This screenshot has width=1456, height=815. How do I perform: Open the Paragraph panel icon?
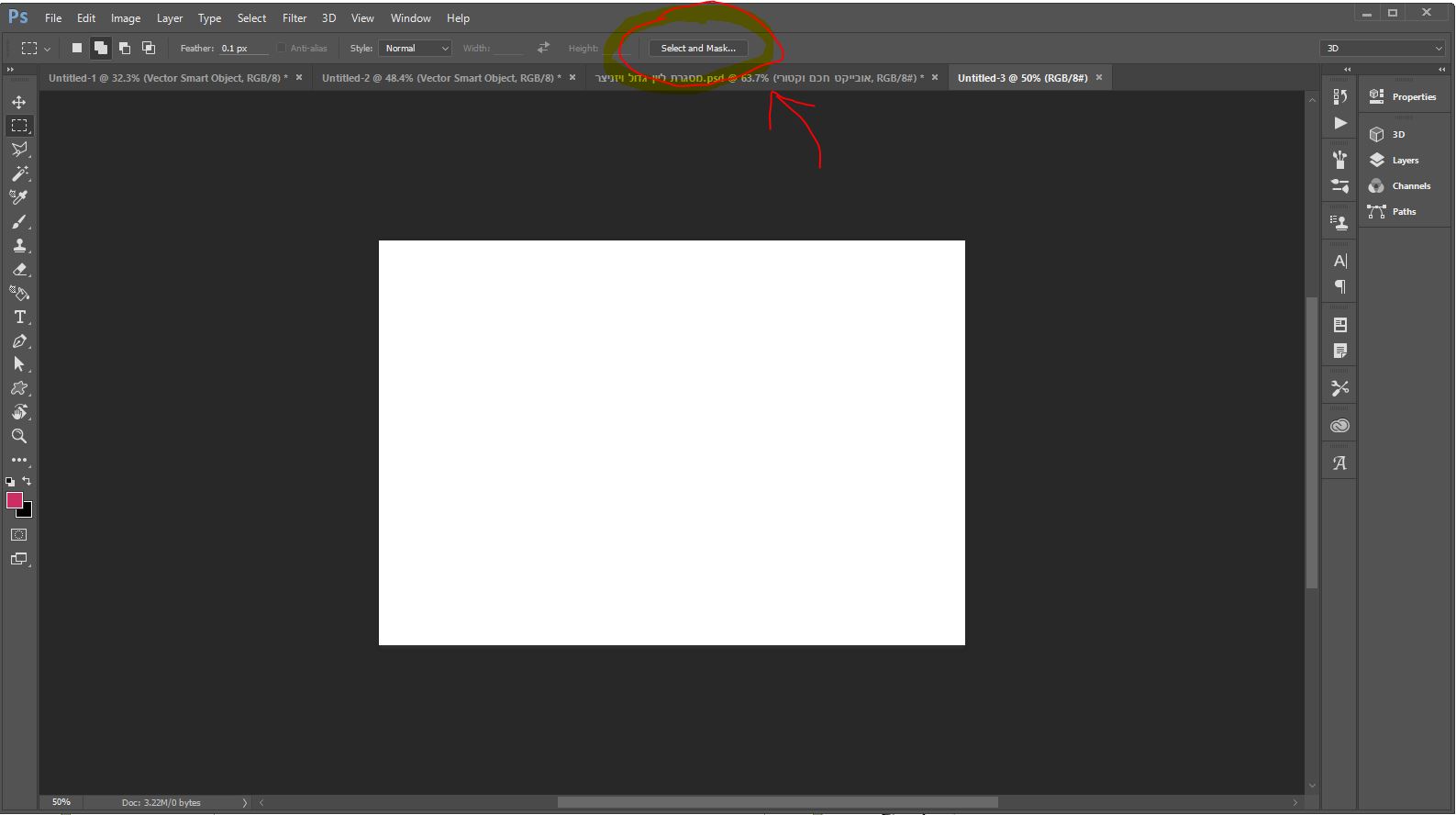(1340, 287)
